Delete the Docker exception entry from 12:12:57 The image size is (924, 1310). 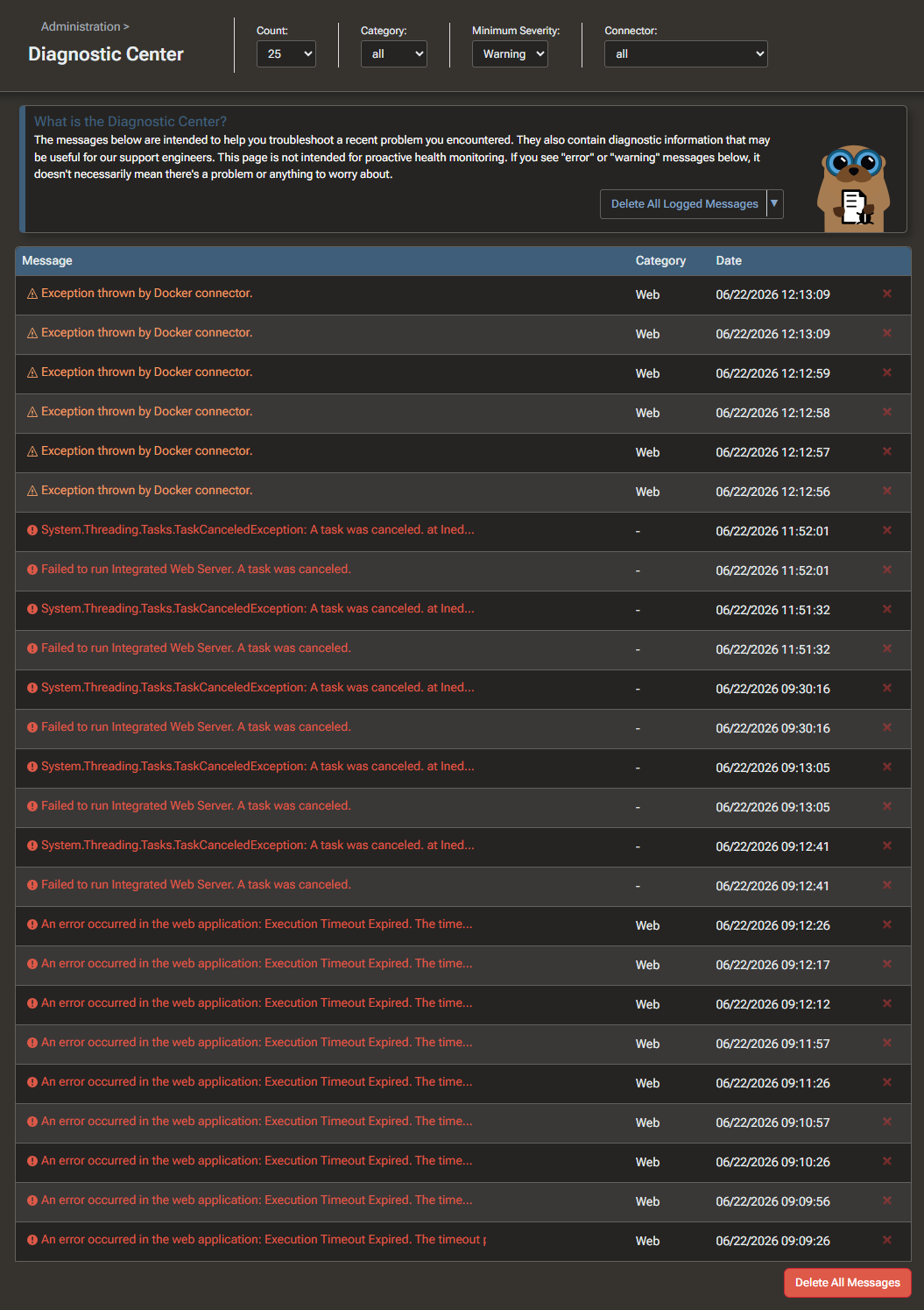(887, 451)
